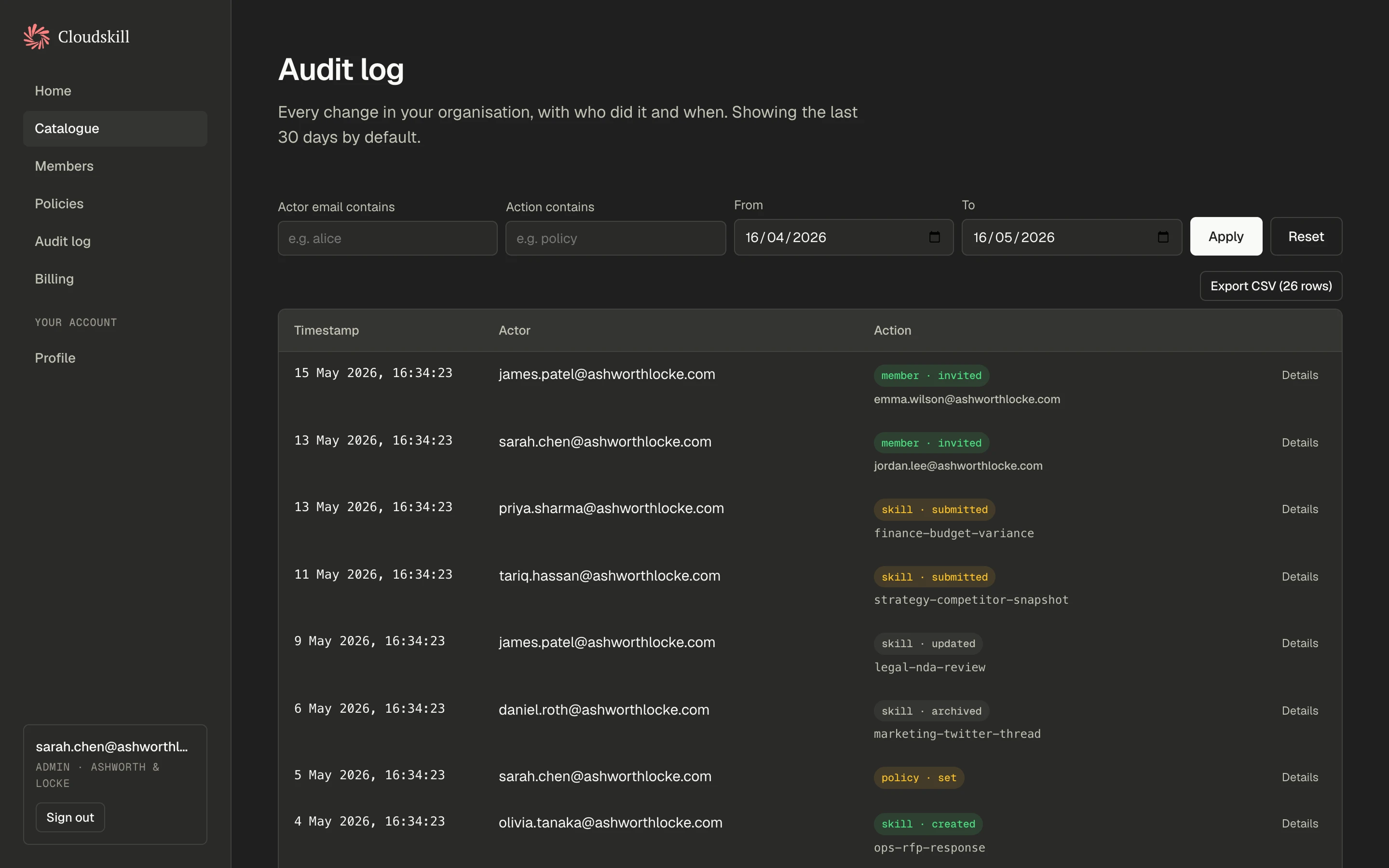
Task: View Details for strategy-competitor-snapshot row
Action: click(1300, 577)
